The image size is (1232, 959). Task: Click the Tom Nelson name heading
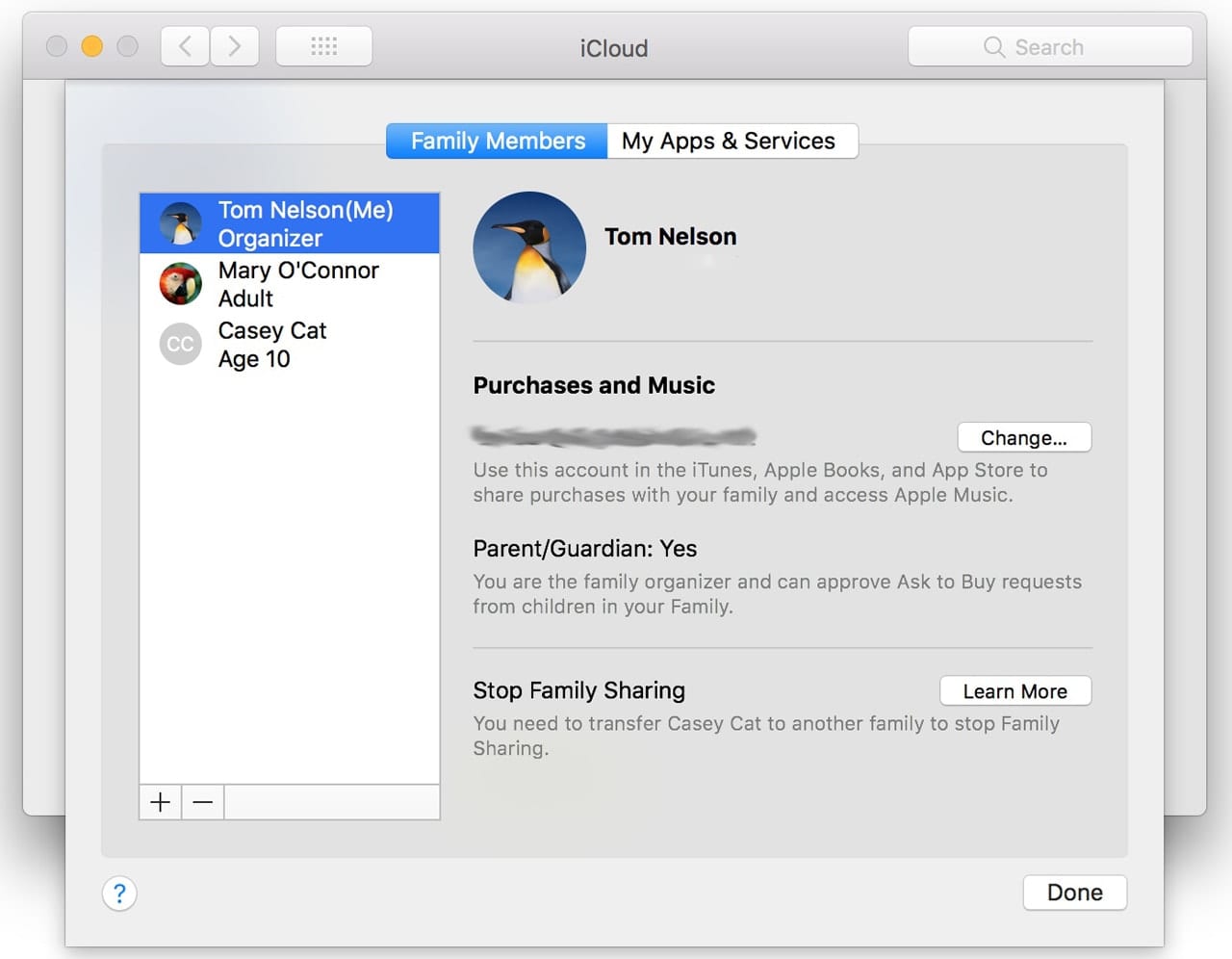pyautogui.click(x=671, y=237)
